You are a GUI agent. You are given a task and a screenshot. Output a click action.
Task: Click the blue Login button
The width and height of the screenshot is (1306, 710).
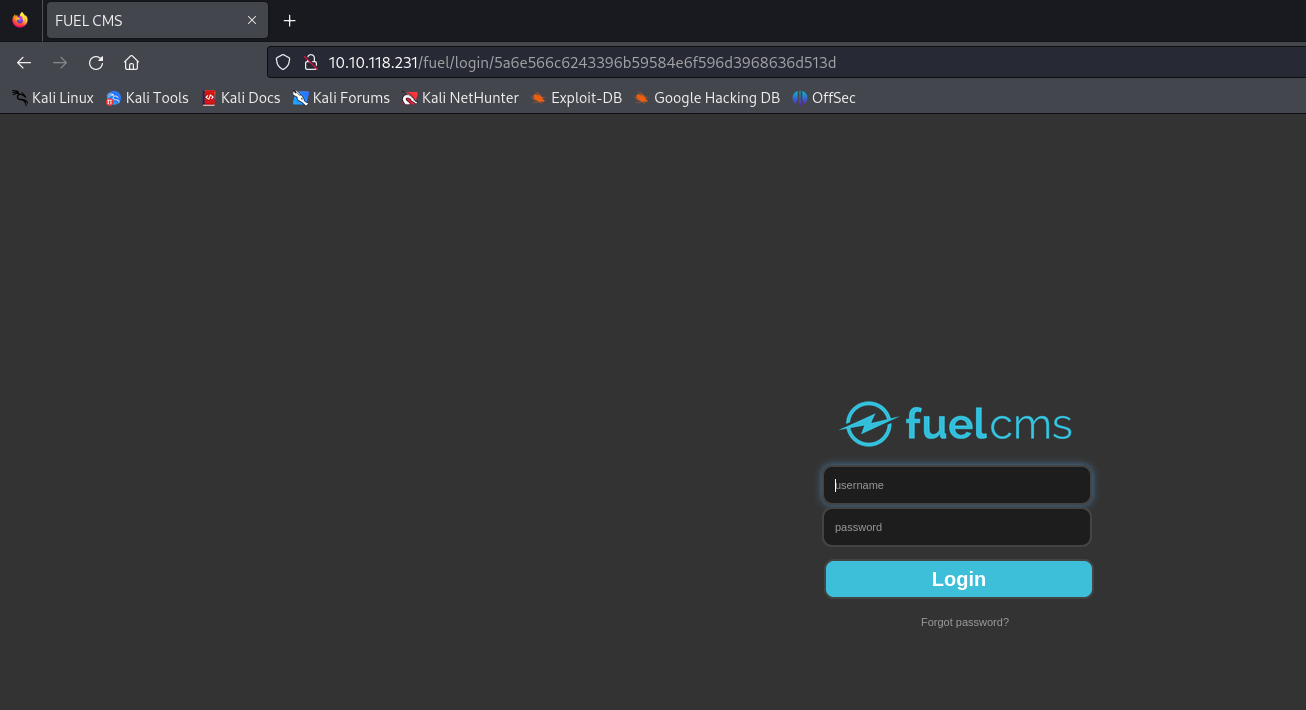(959, 579)
